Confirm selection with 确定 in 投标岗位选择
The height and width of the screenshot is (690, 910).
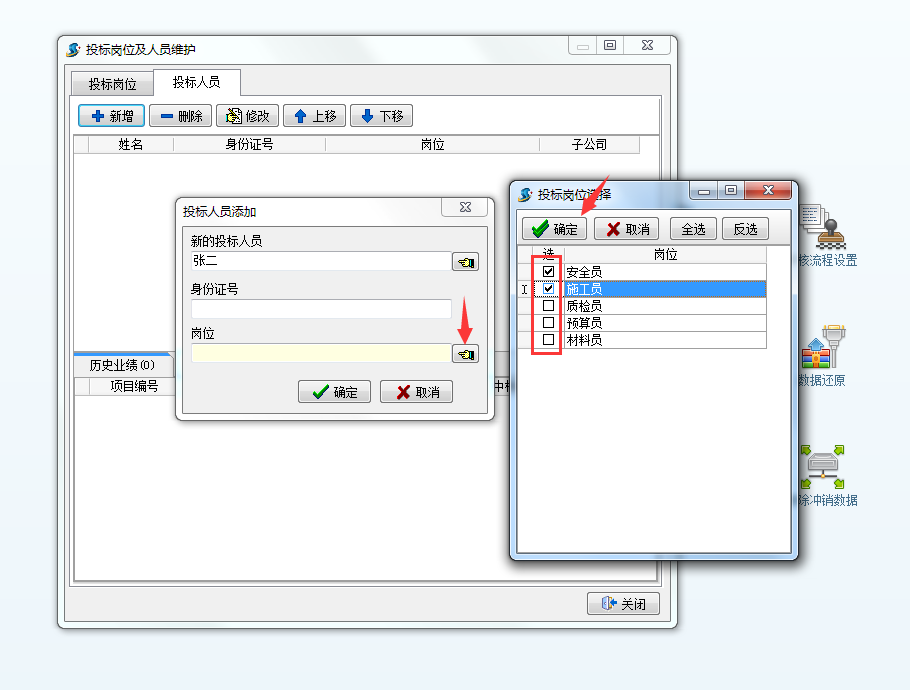click(x=554, y=229)
